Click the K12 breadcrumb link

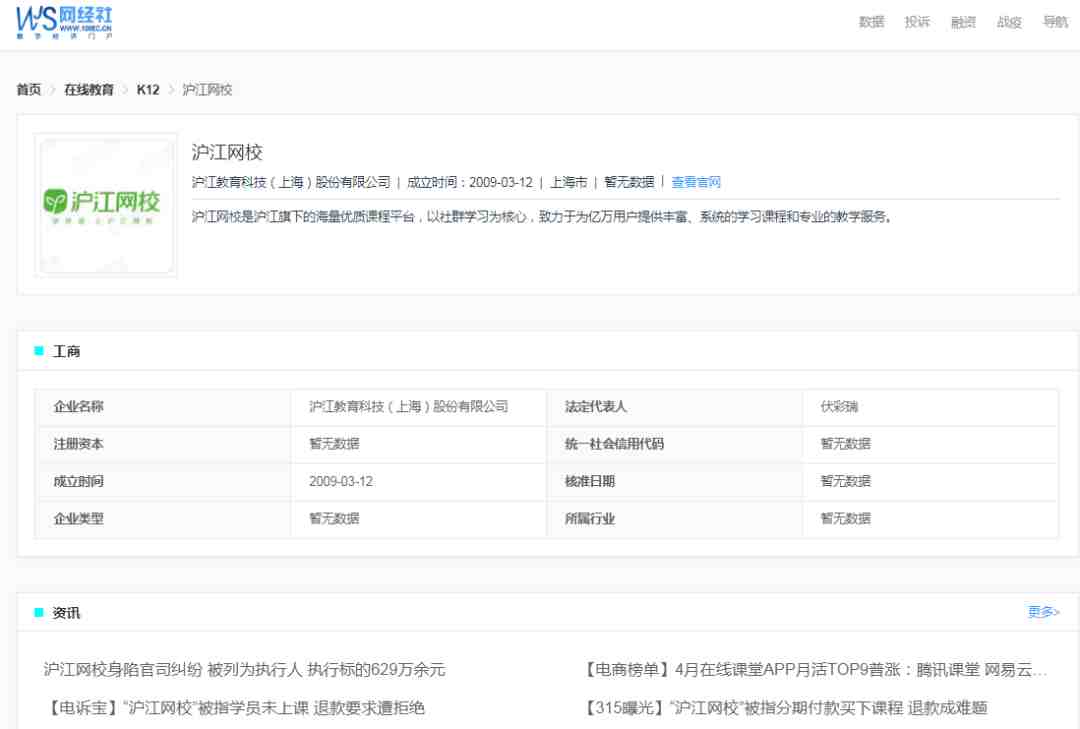click(148, 90)
